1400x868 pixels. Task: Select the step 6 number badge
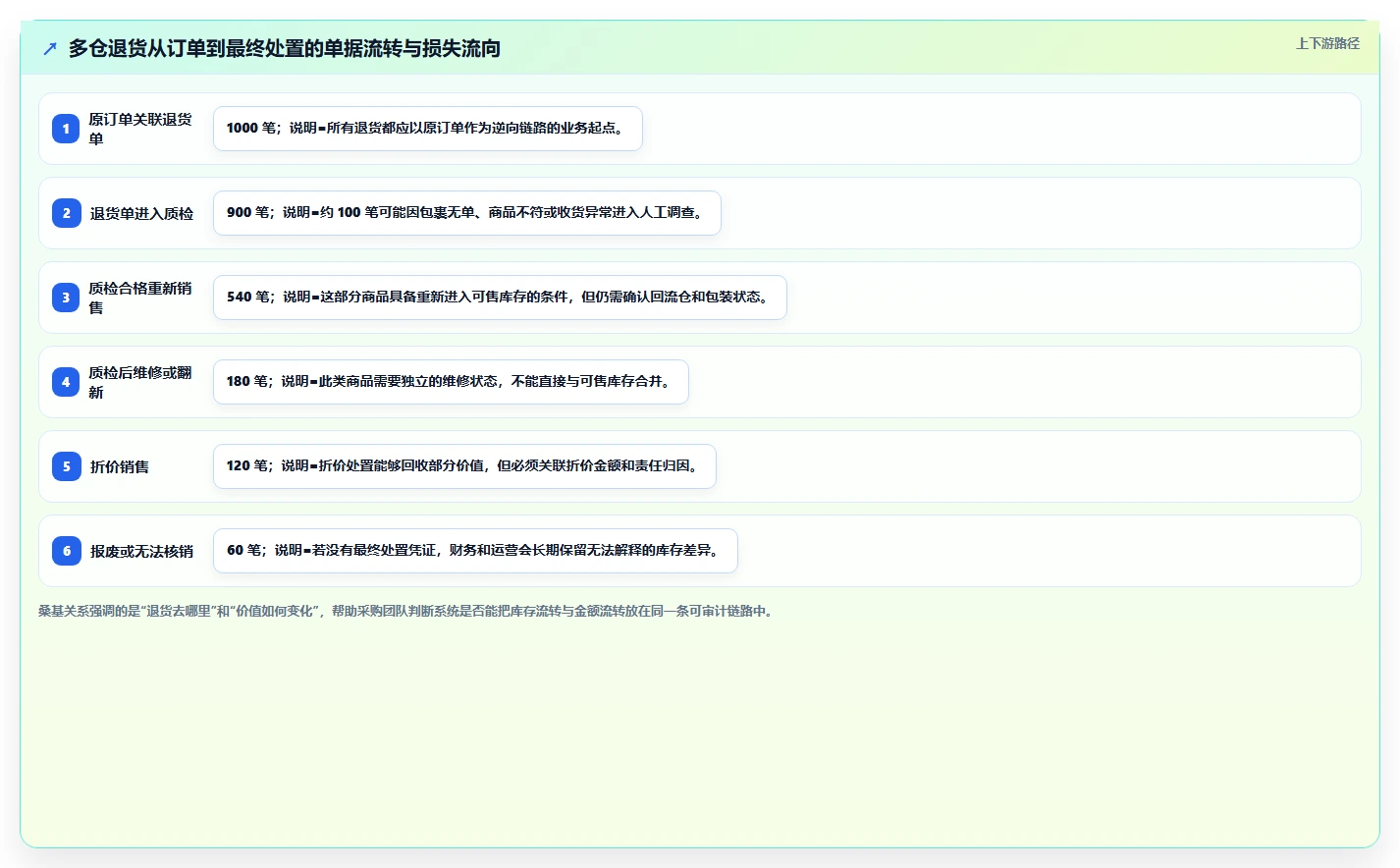point(66,551)
